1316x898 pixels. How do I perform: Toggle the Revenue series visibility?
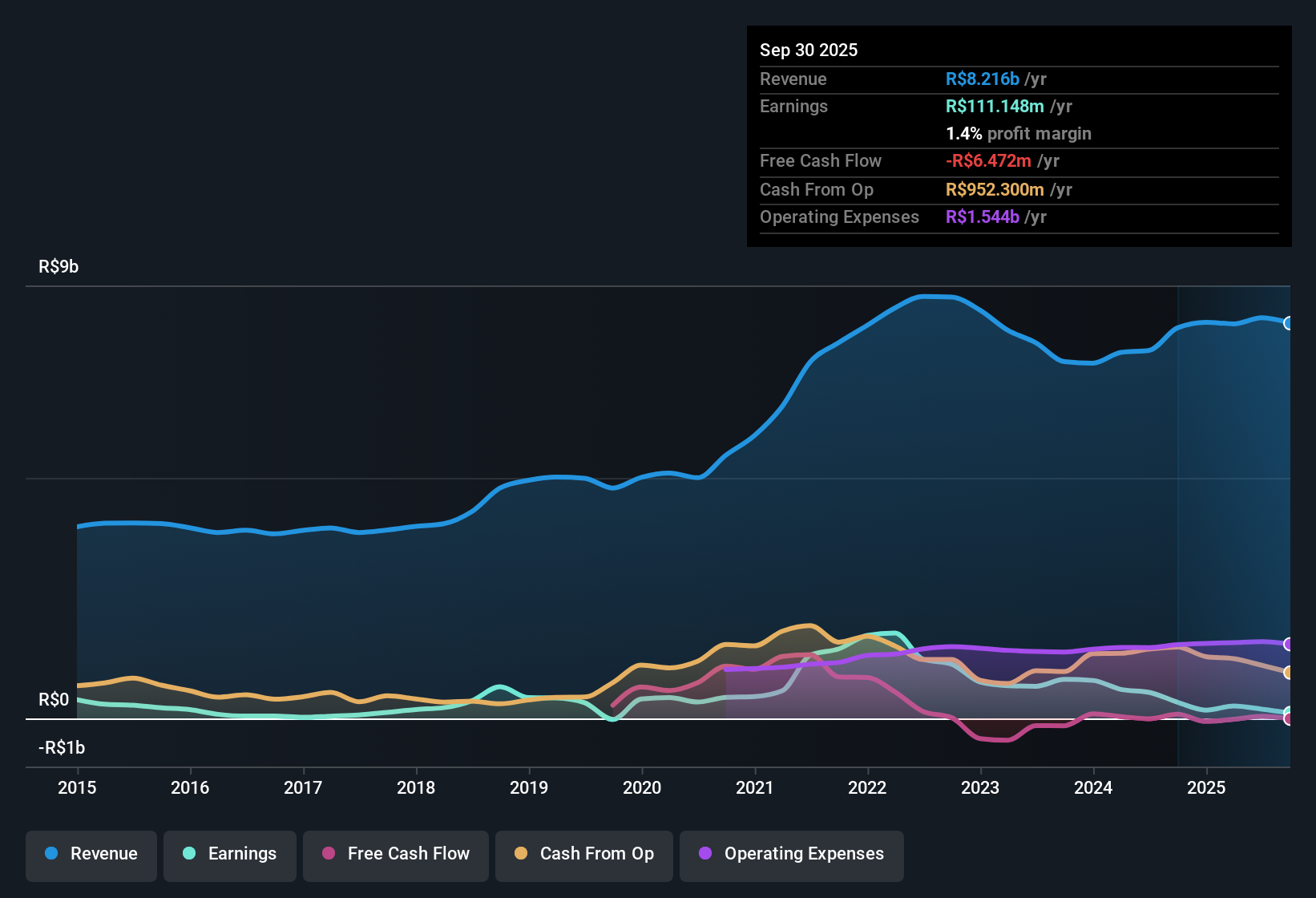[x=91, y=854]
